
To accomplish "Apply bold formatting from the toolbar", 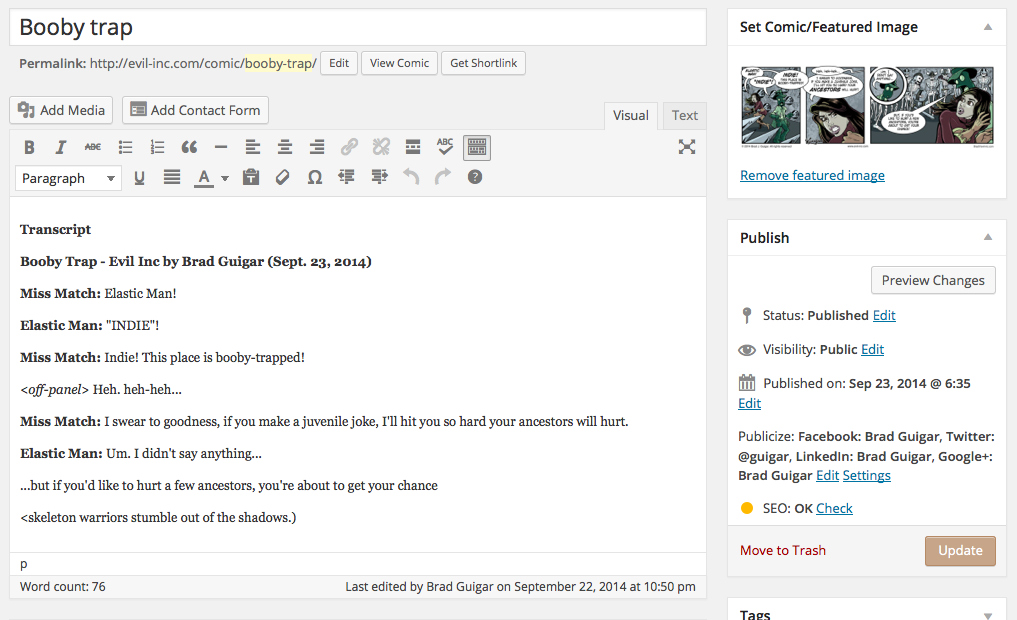I will pyautogui.click(x=29, y=147).
